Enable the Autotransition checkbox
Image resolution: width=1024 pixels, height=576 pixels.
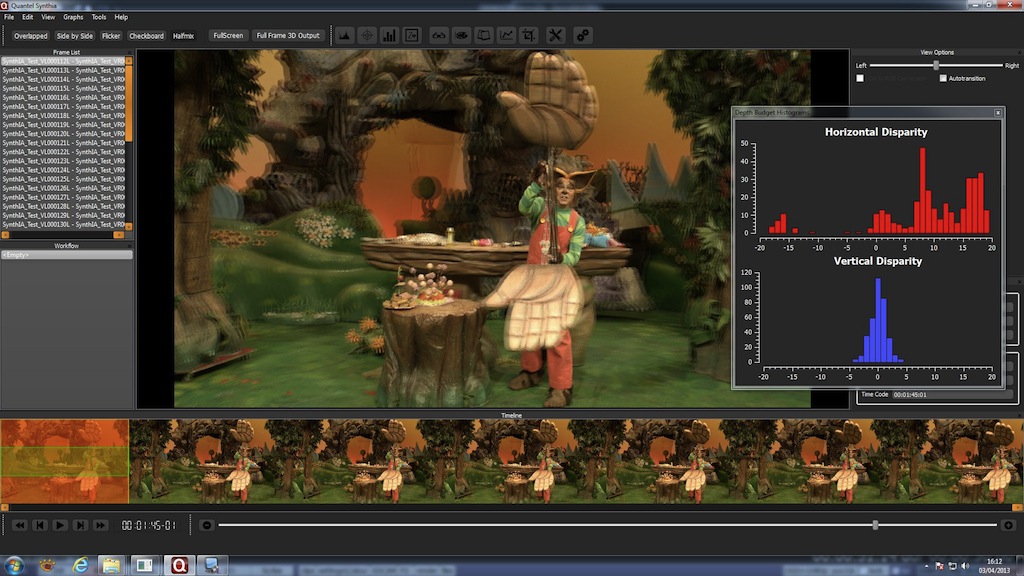pos(943,78)
